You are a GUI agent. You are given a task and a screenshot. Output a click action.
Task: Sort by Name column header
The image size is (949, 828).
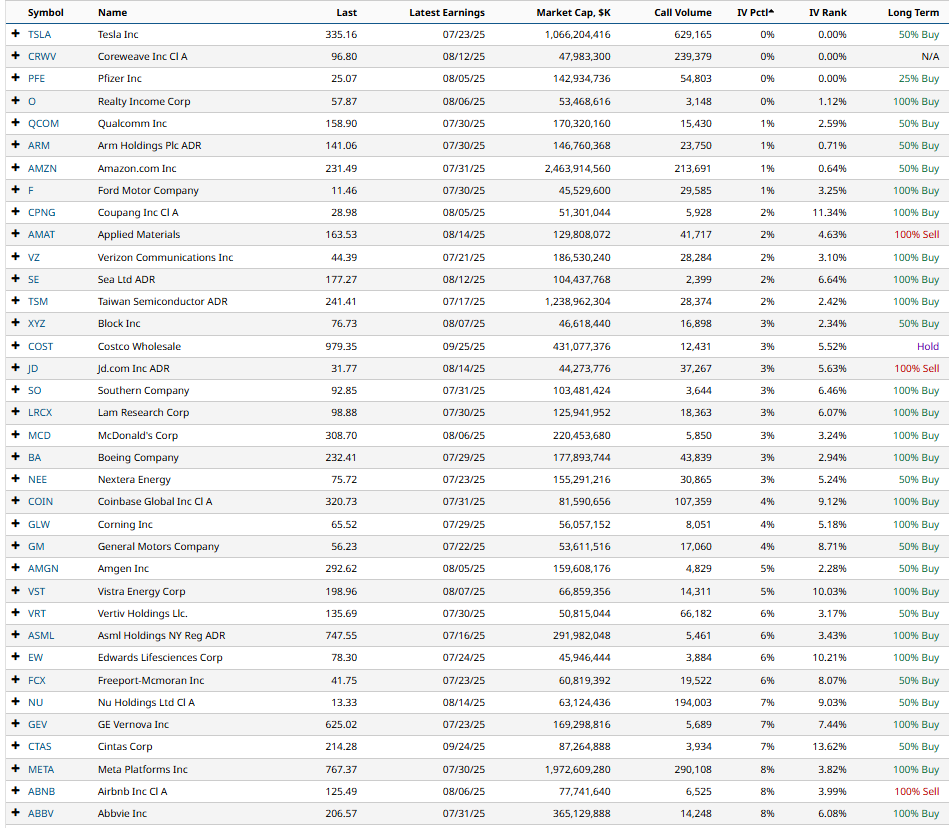click(113, 12)
